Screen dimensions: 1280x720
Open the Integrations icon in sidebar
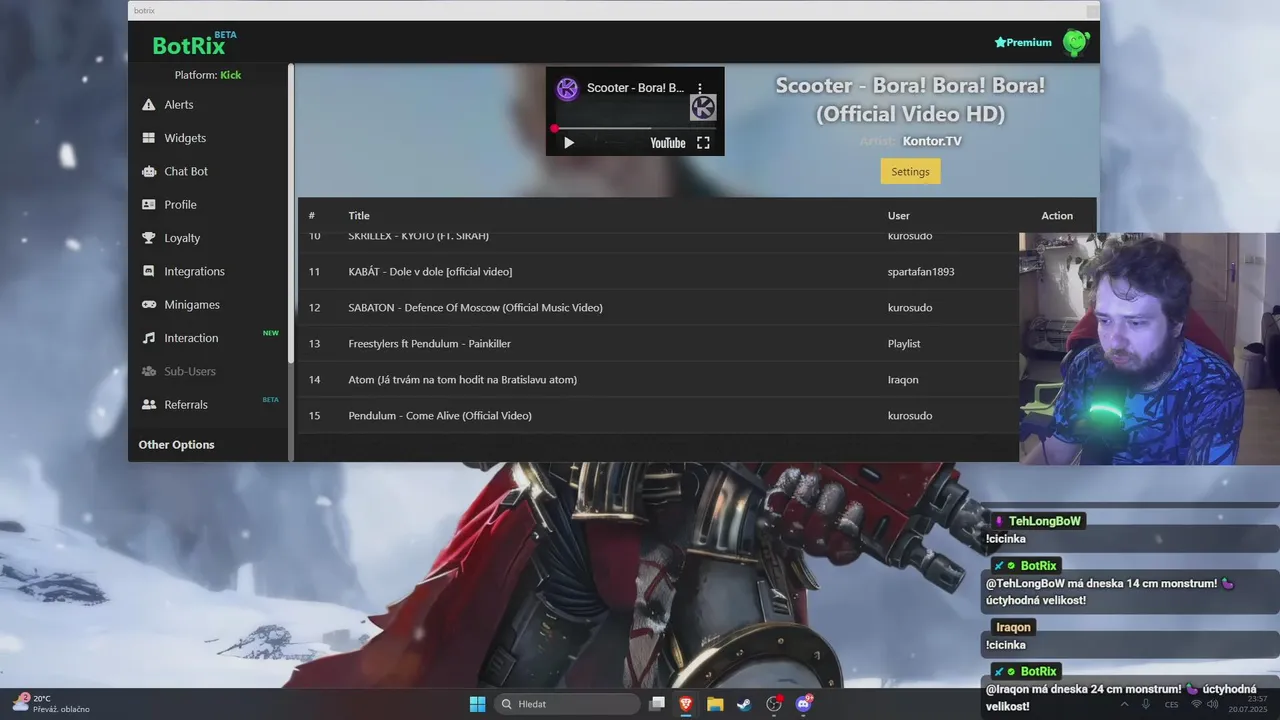pos(149,271)
